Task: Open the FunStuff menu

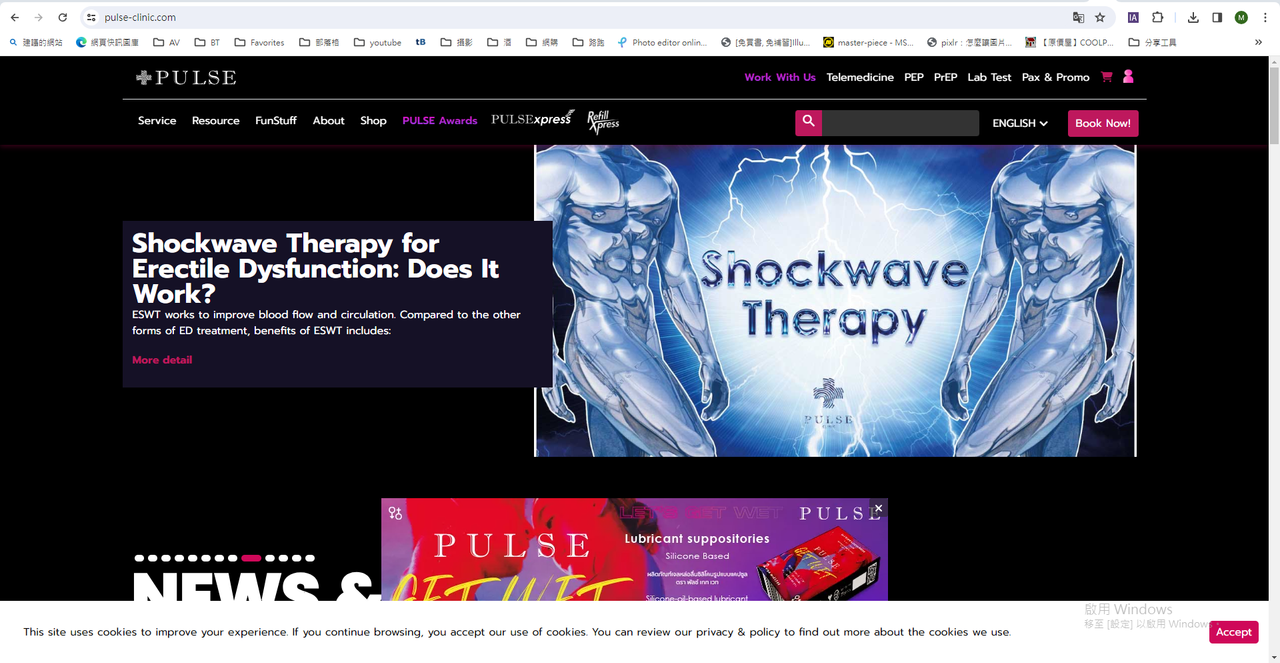Action: pyautogui.click(x=276, y=121)
